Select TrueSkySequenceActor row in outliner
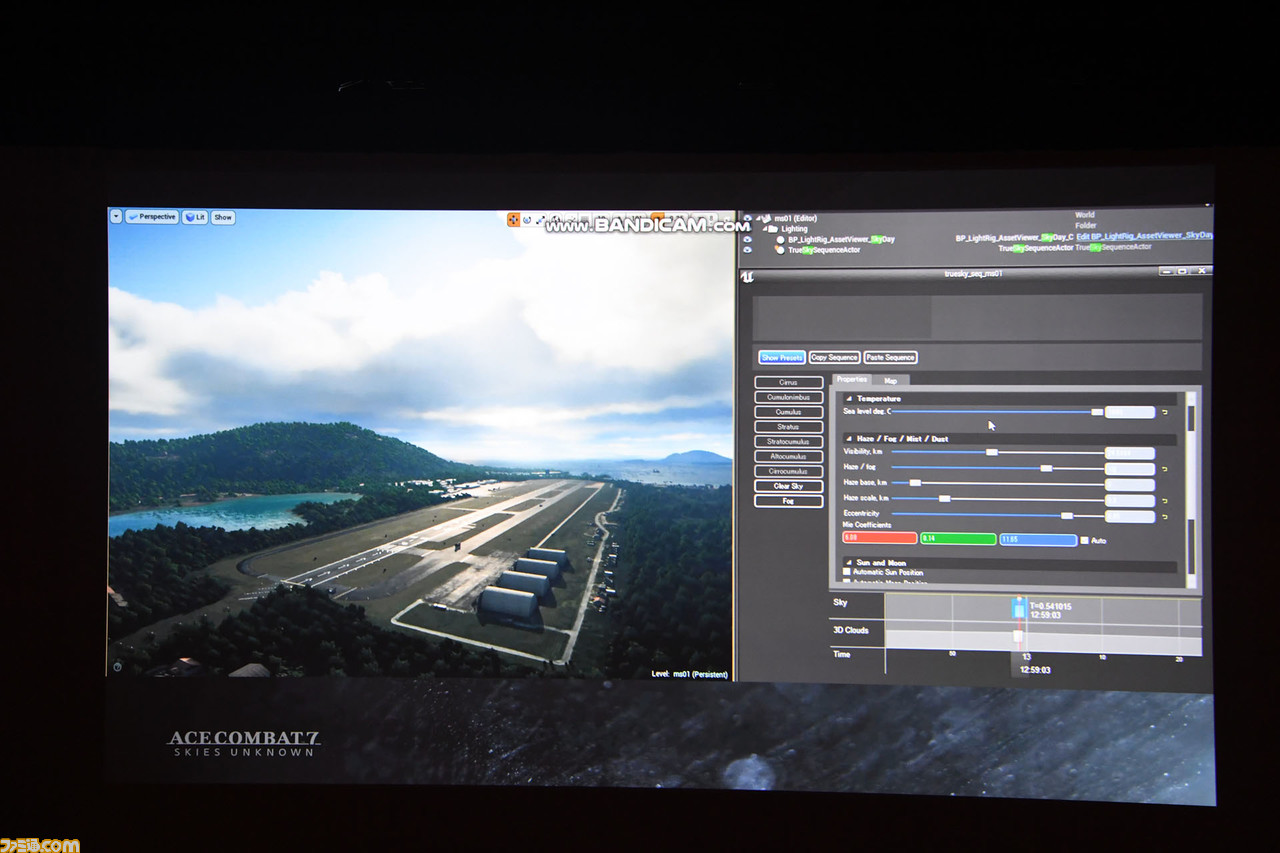 click(x=976, y=249)
